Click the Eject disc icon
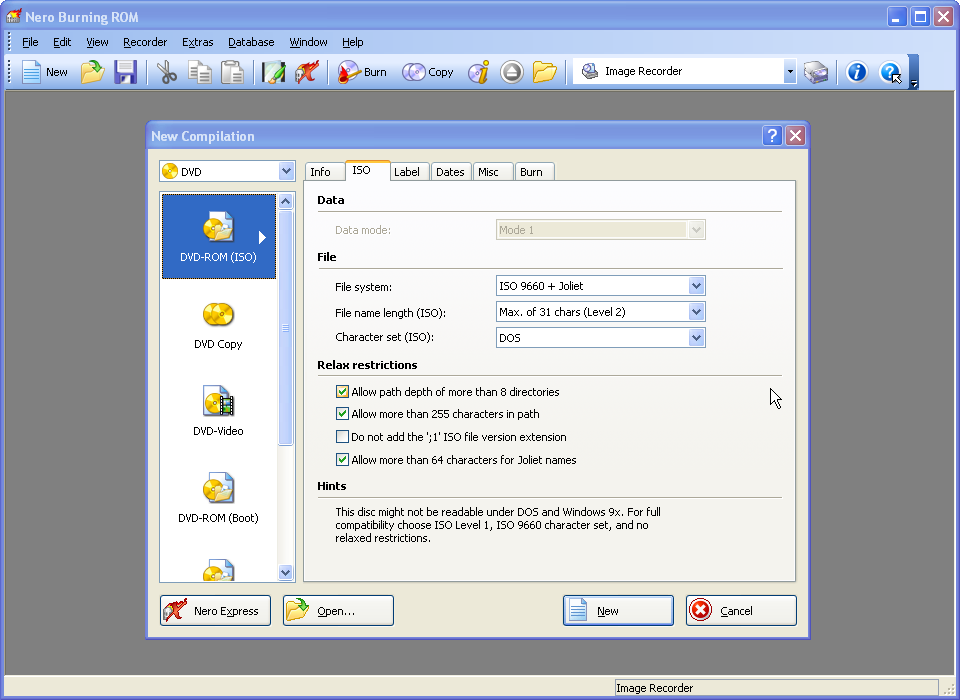The image size is (960, 700). [x=512, y=72]
